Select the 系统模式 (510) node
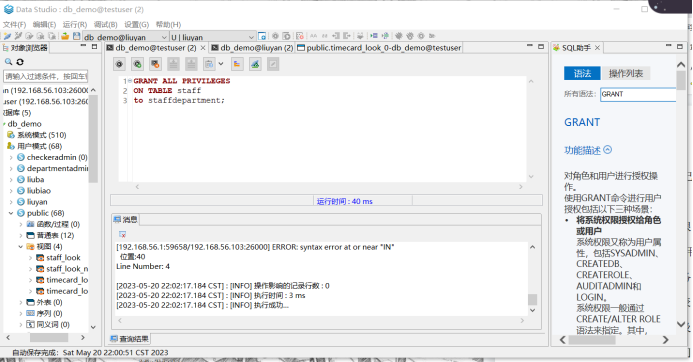 (38, 135)
